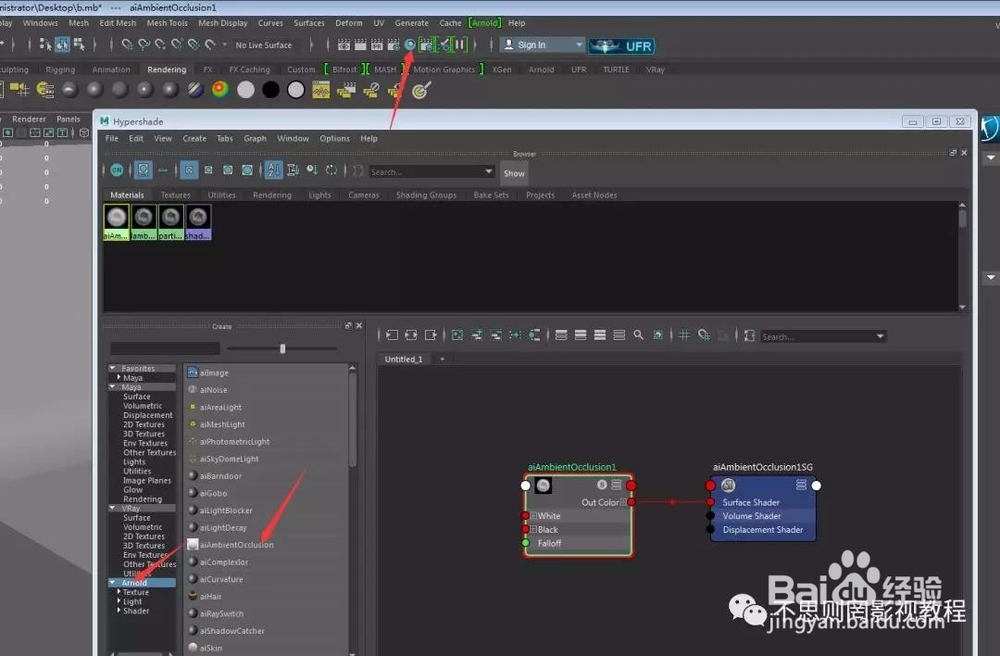The image size is (1000, 656).
Task: Click the reverse order icon in browser
Action: tap(332, 170)
